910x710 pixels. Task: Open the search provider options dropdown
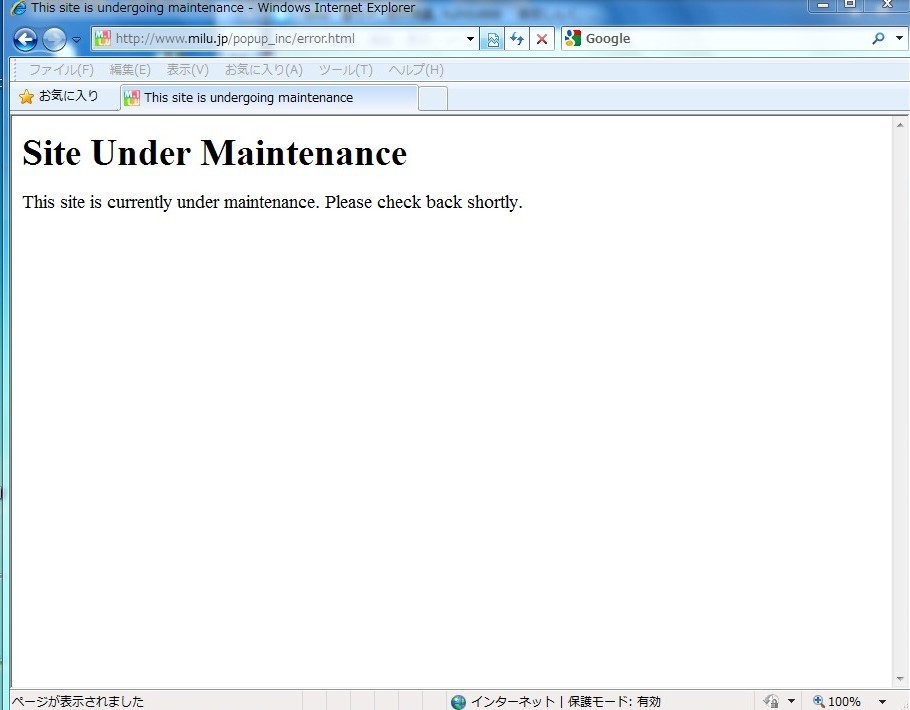(x=899, y=39)
